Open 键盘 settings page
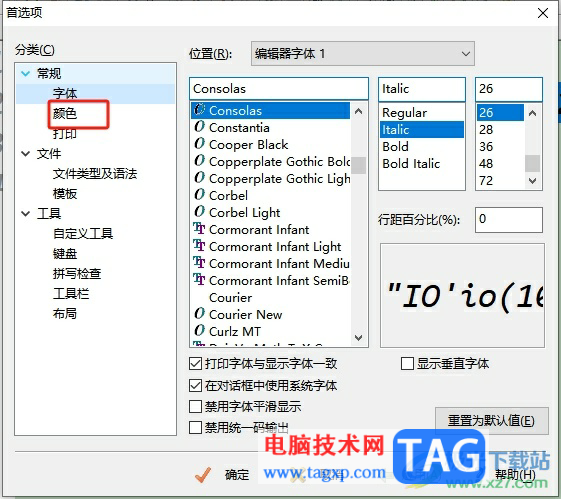 65,254
